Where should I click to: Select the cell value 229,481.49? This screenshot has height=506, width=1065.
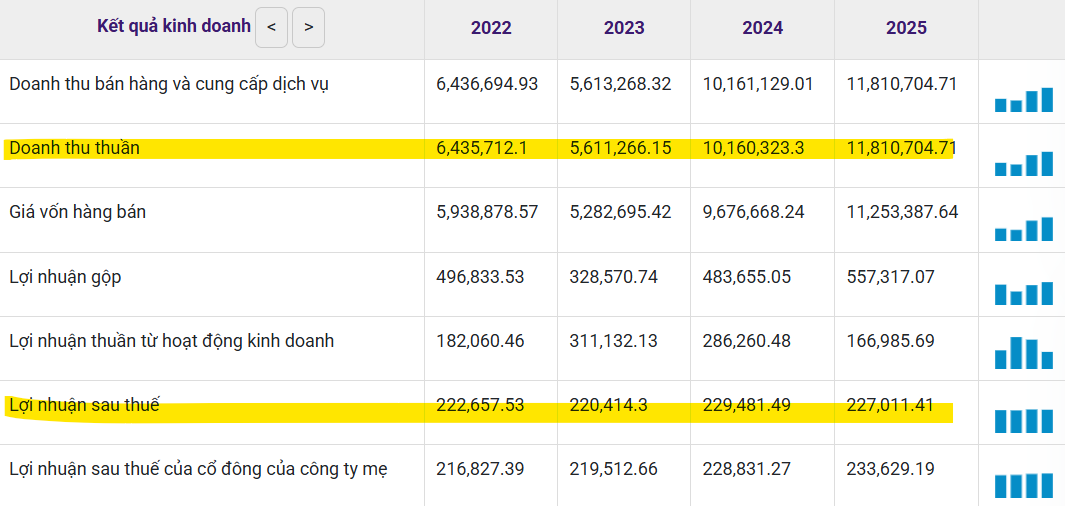pyautogui.click(x=746, y=405)
